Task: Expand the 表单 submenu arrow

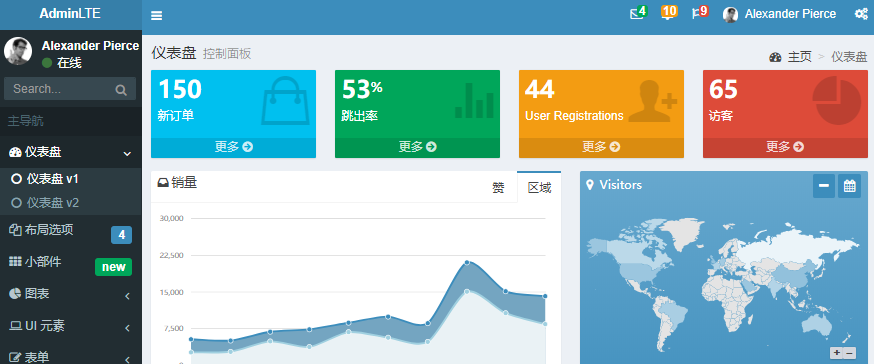Action: 127,360
